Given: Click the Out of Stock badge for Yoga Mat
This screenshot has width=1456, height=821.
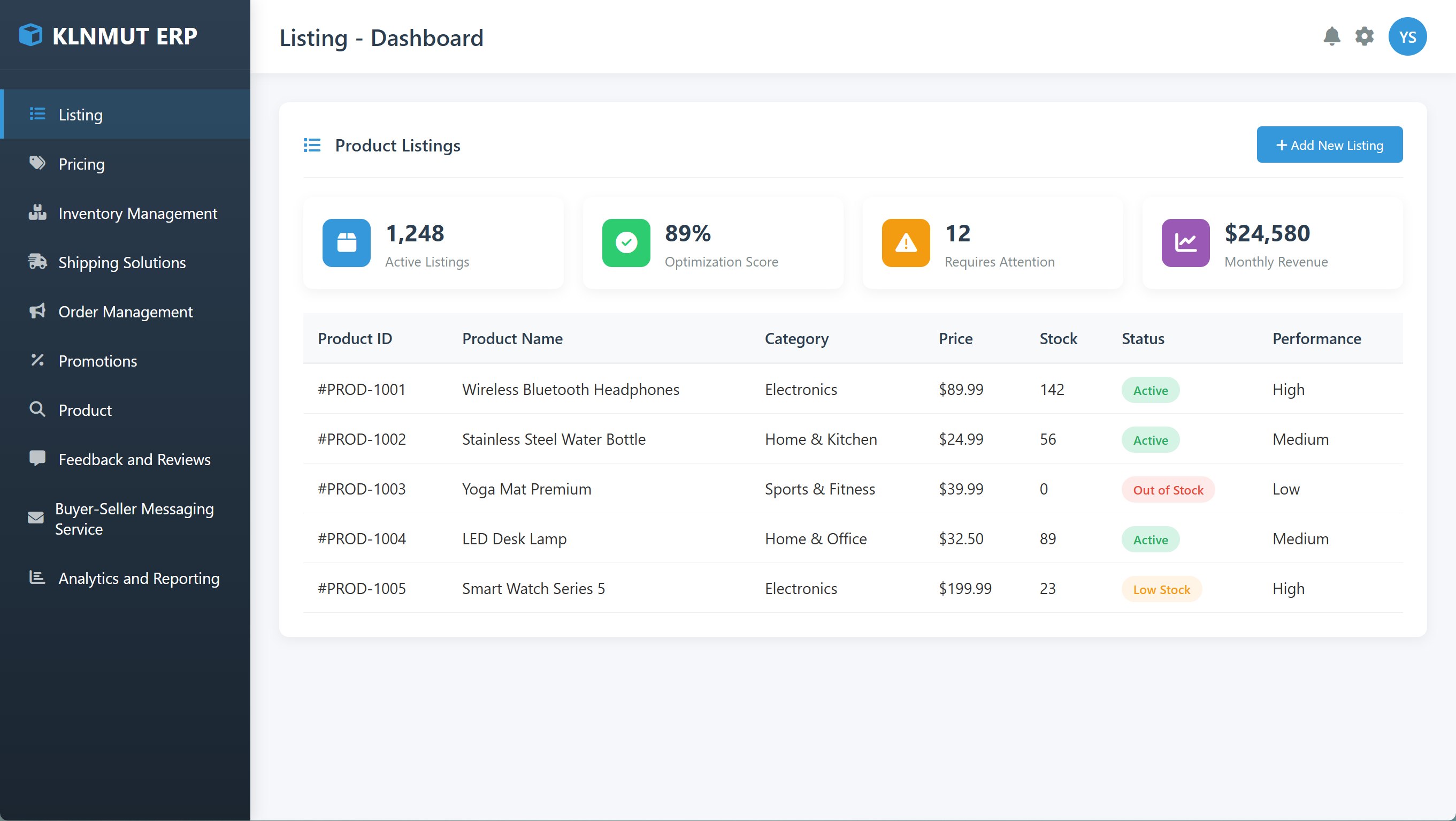Looking at the screenshot, I should click(x=1168, y=489).
